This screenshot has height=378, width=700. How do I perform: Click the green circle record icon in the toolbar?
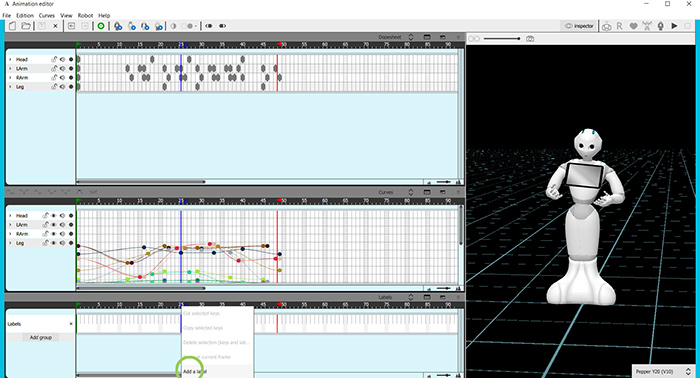tap(101, 26)
